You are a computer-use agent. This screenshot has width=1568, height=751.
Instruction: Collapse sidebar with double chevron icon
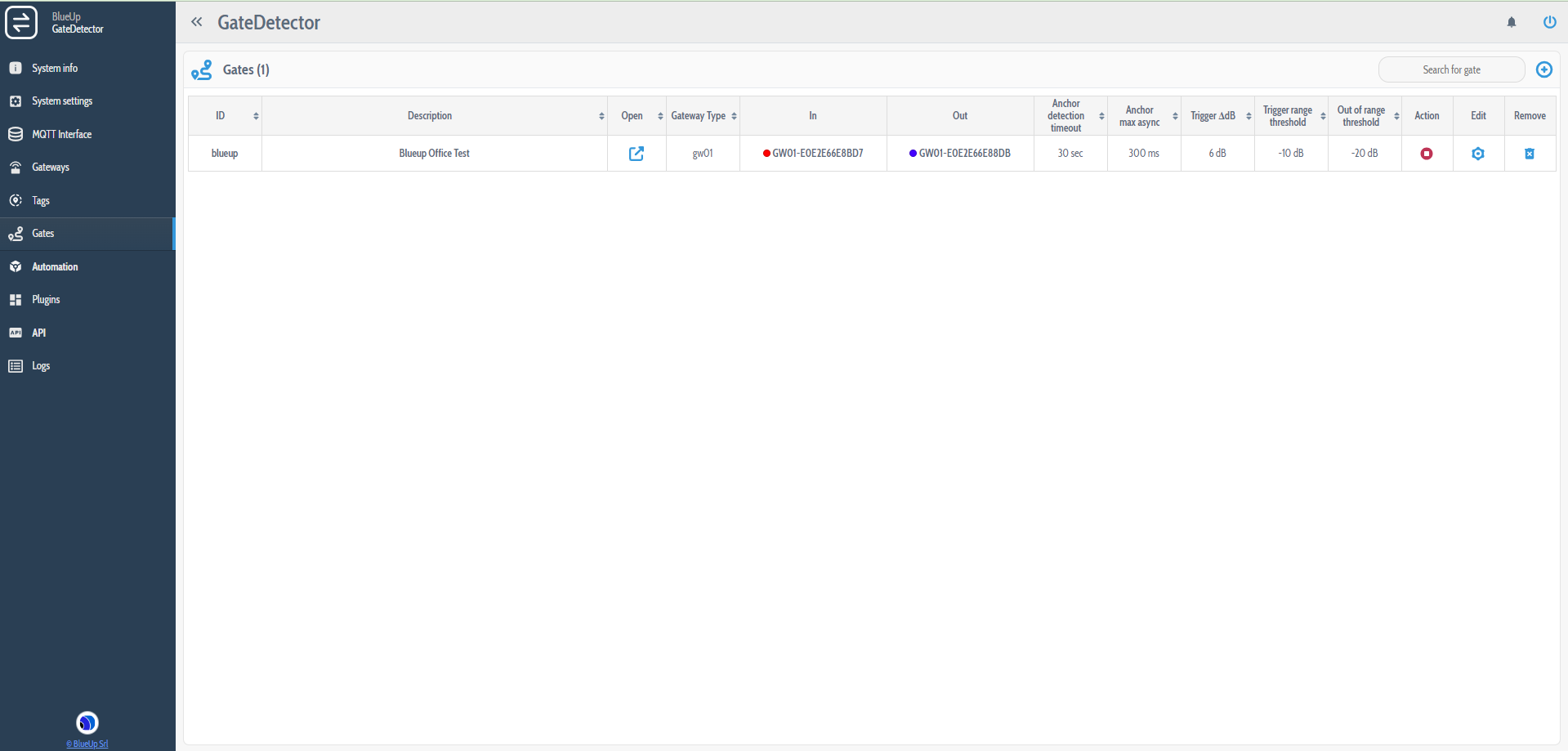tap(197, 22)
